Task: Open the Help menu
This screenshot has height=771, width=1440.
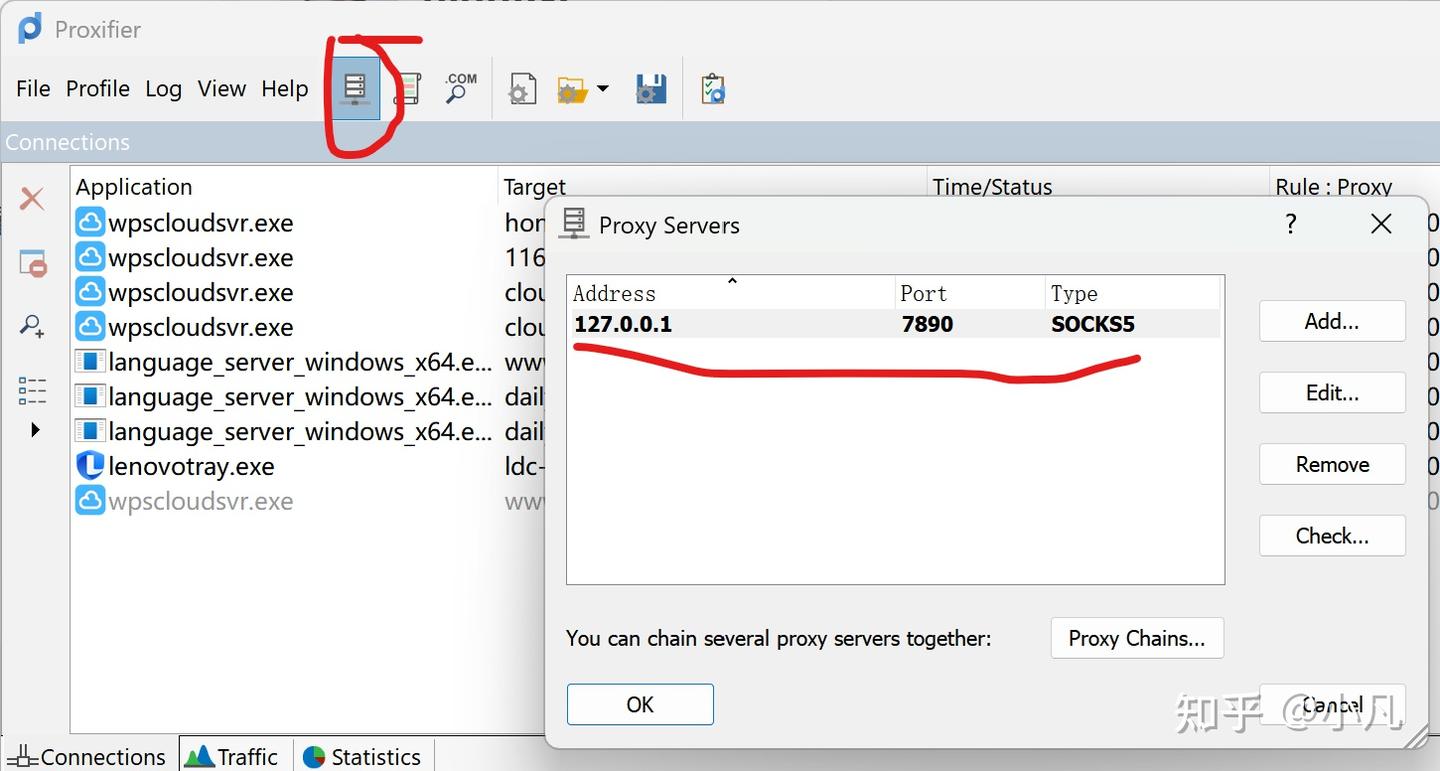Action: 285,89
